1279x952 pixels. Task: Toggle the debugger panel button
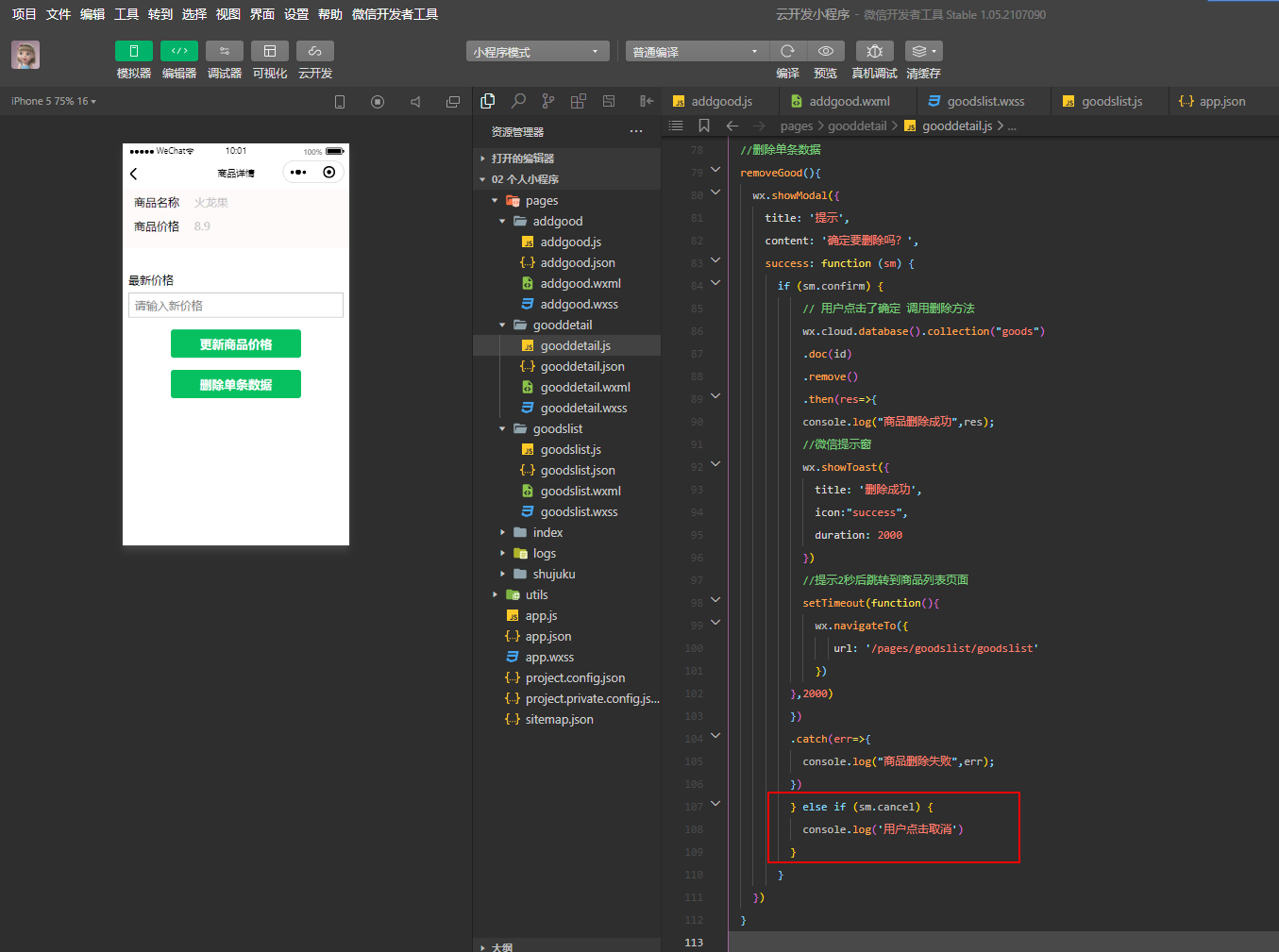tap(225, 51)
